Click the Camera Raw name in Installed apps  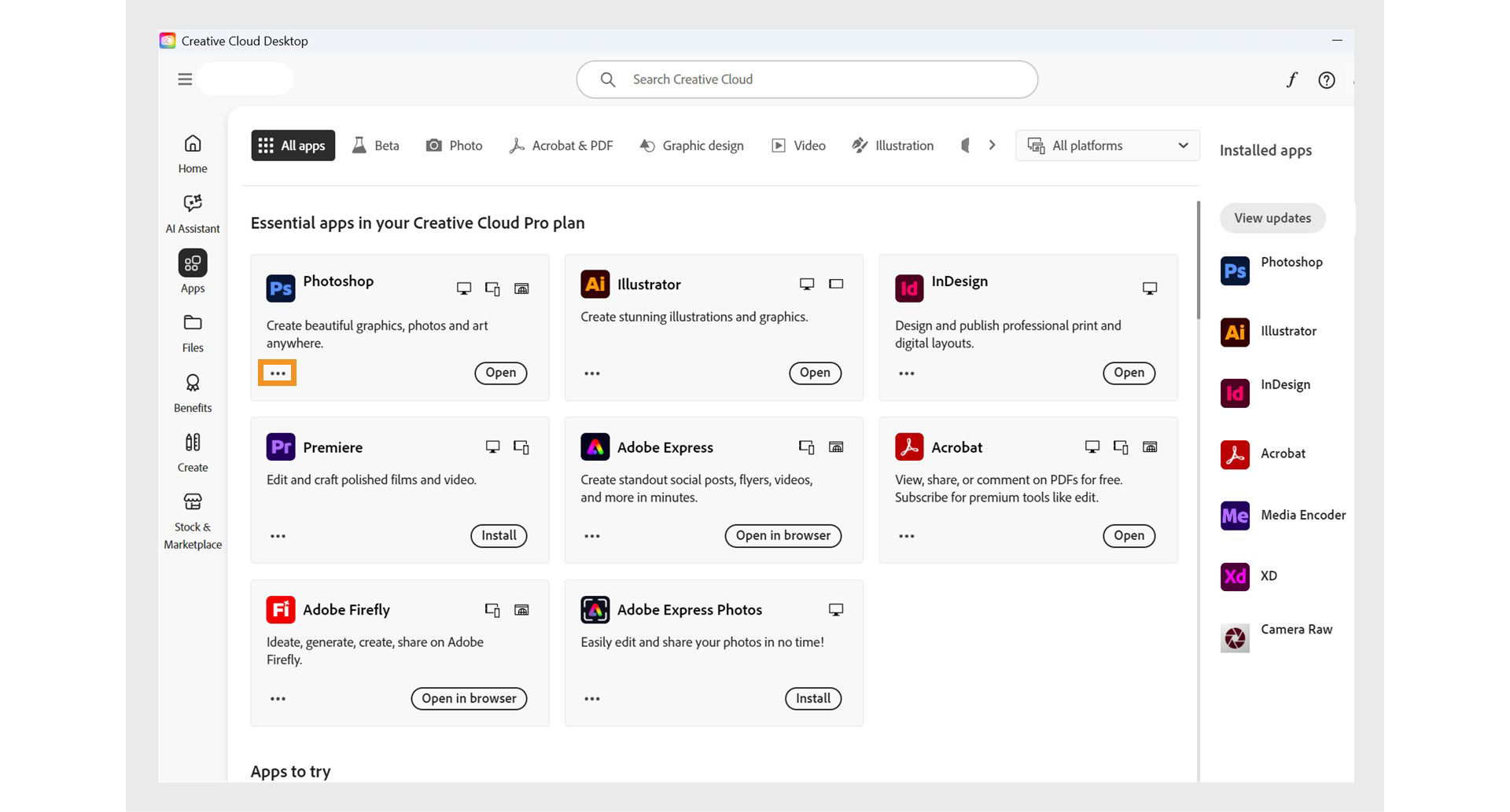(x=1296, y=629)
